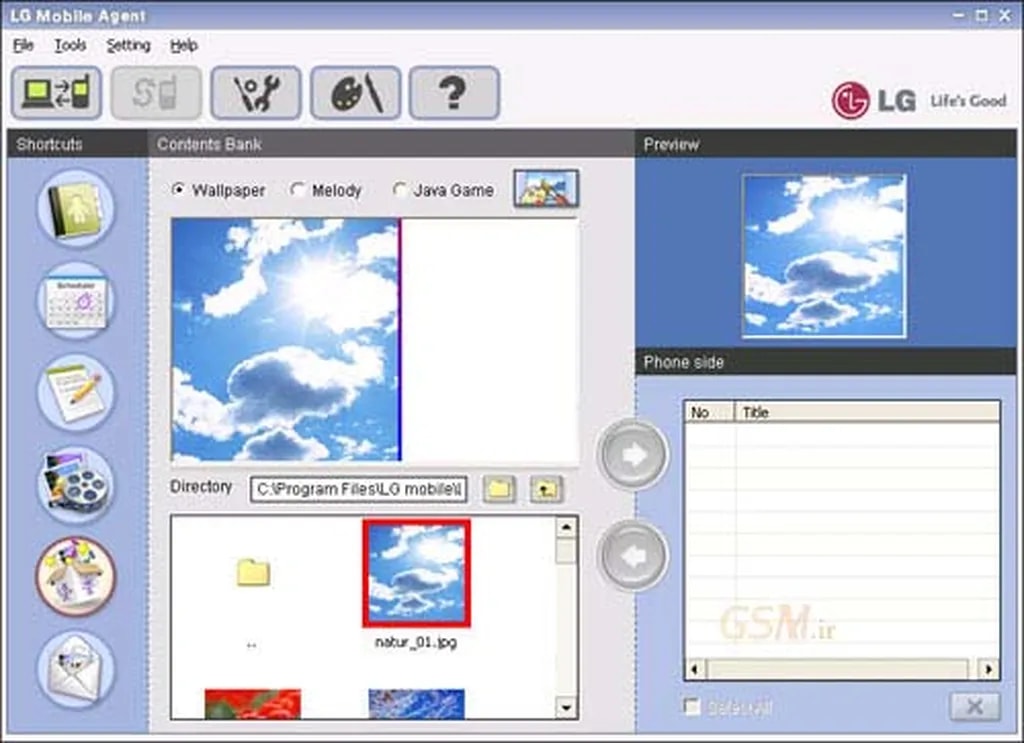Open the File menu
This screenshot has height=743, width=1024.
point(22,46)
